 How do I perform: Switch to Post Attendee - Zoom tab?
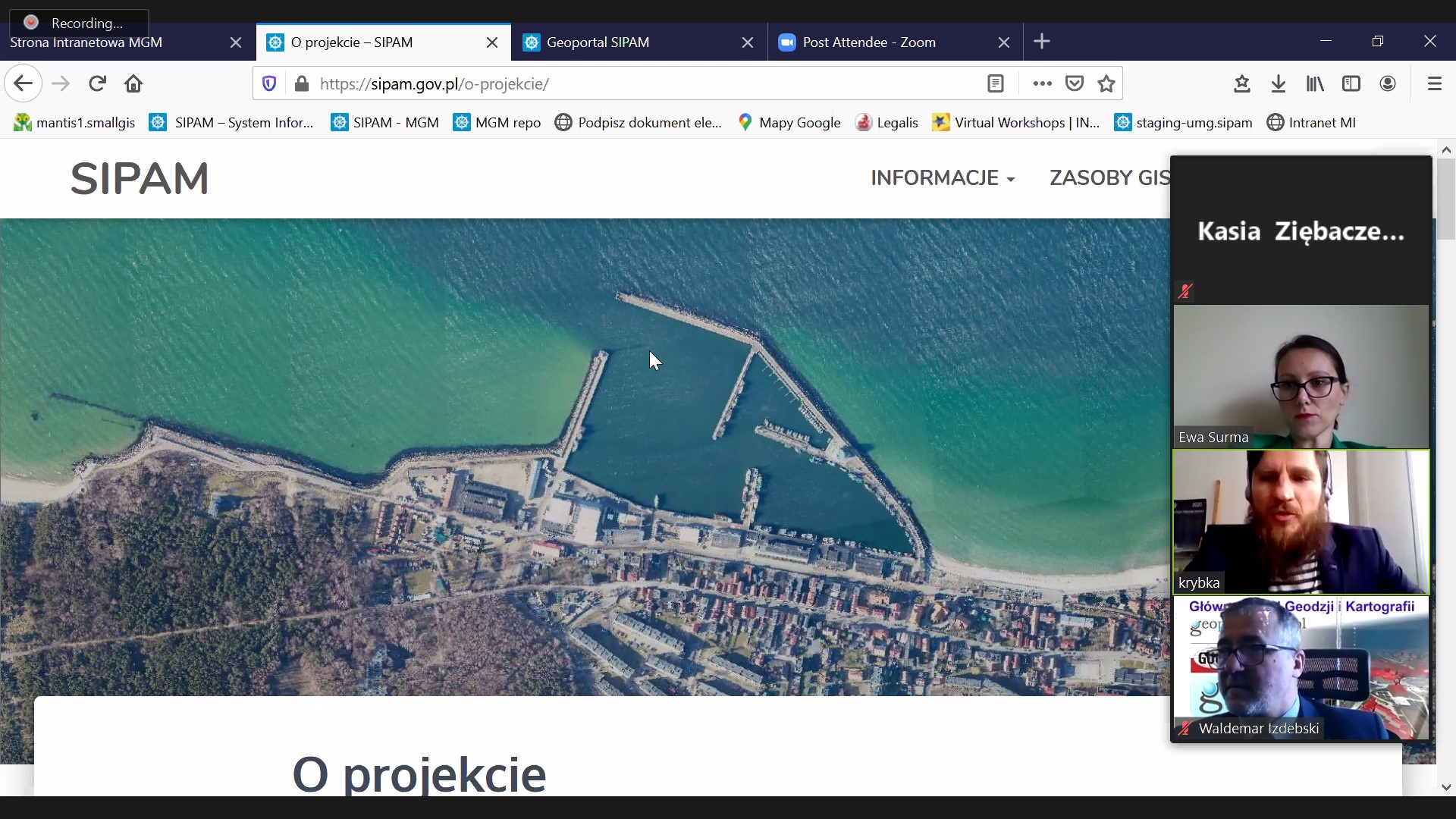869,42
